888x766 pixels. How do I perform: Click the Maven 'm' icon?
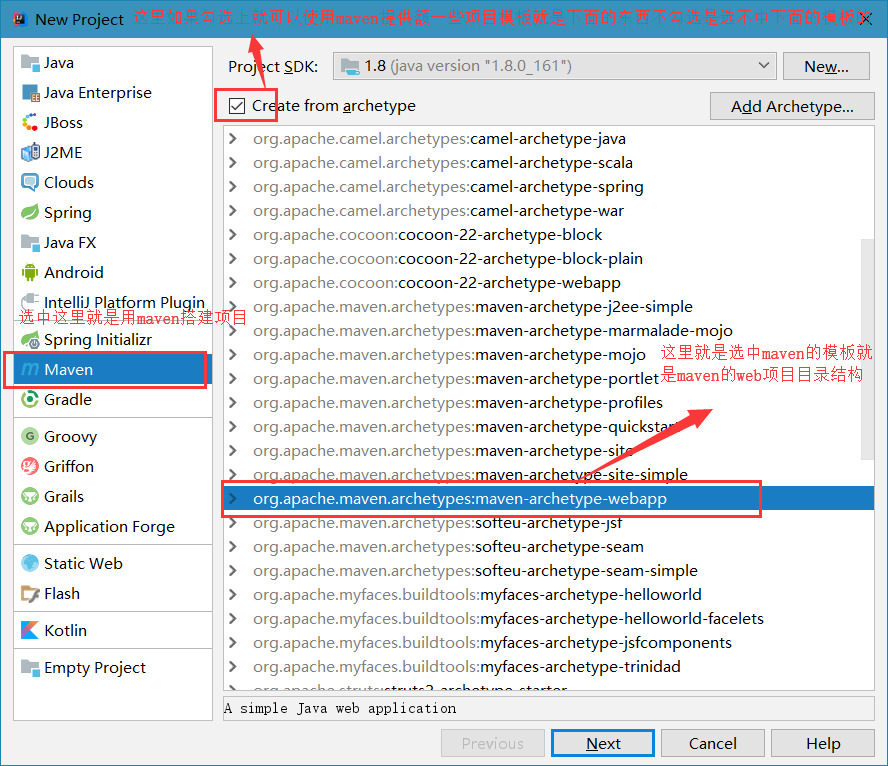tap(30, 369)
